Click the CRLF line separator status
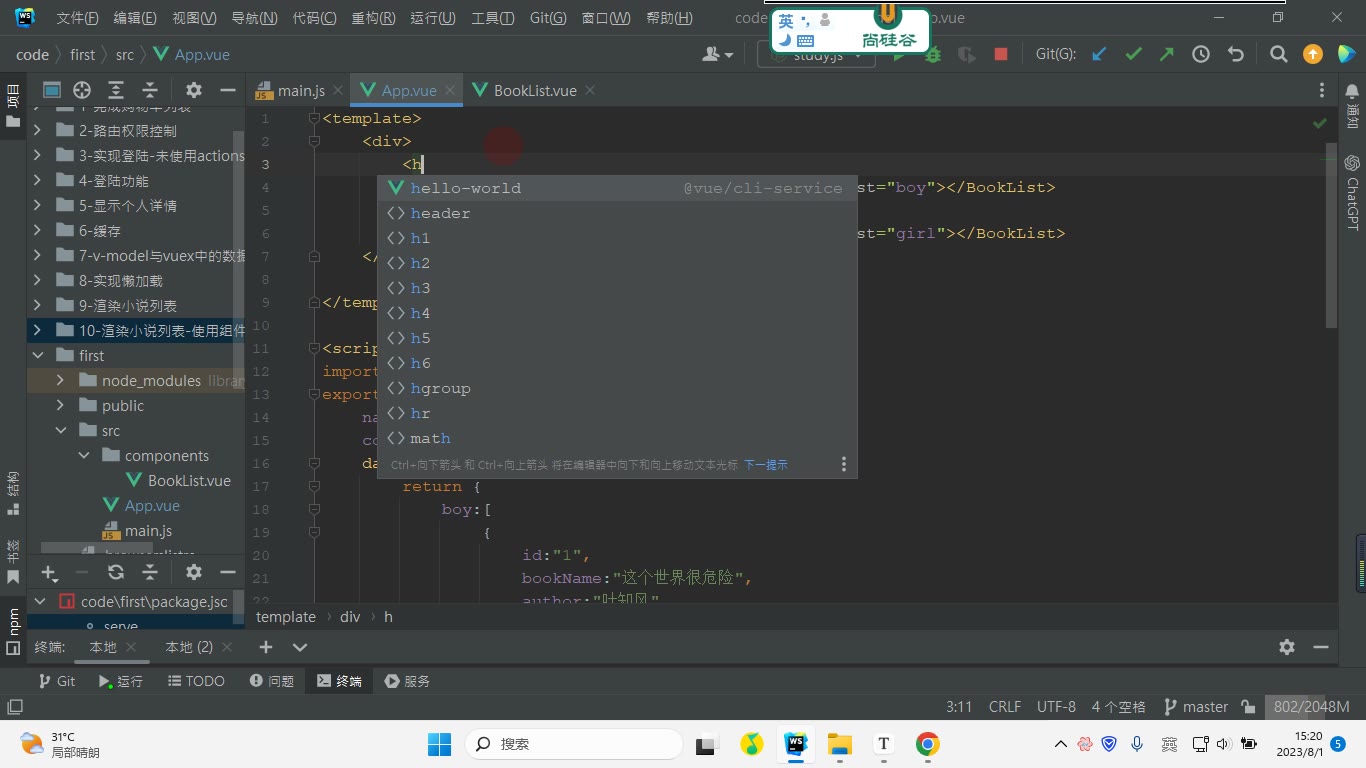Viewport: 1366px width, 768px height. [1005, 706]
